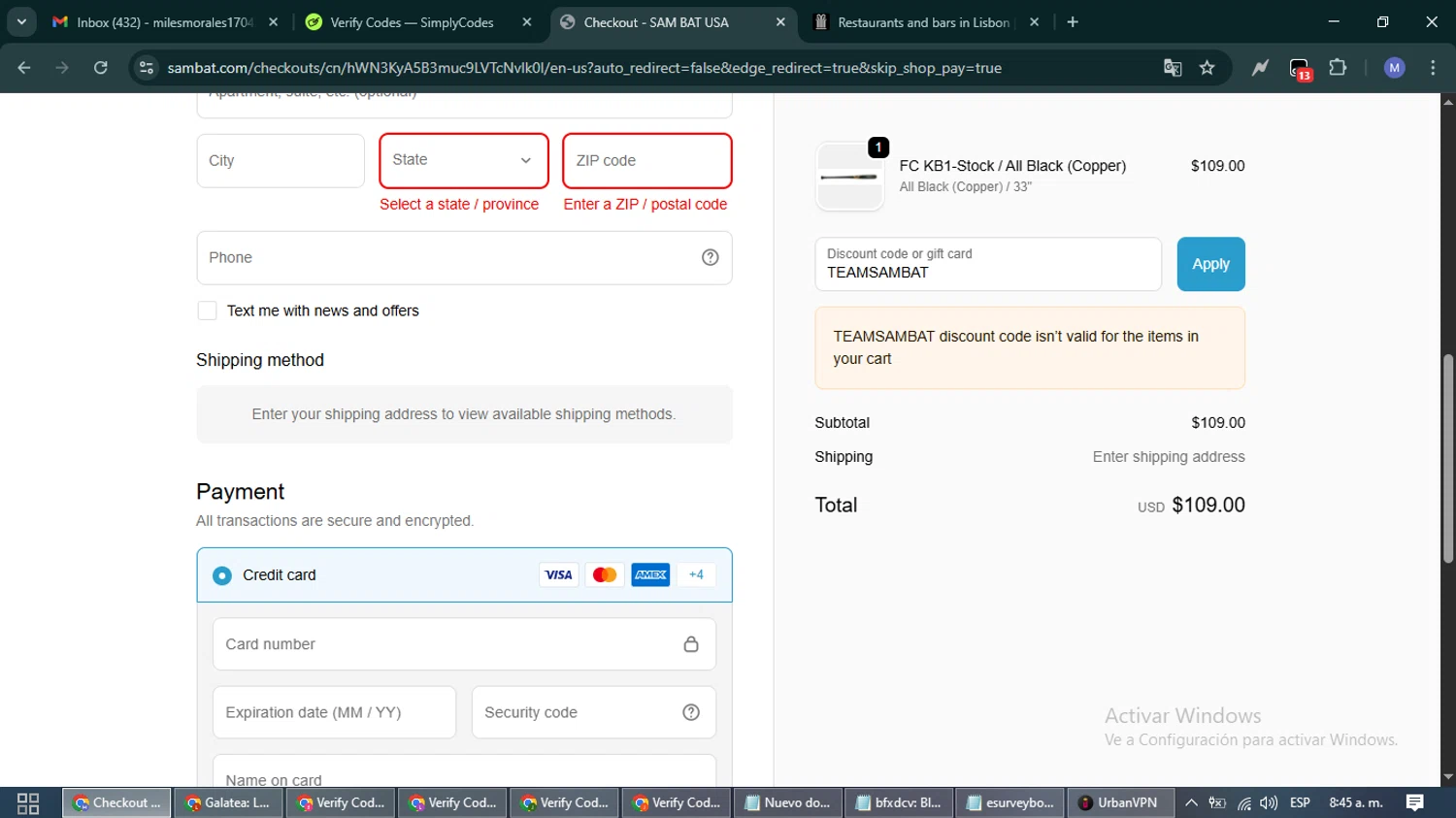Click the address bar URL
This screenshot has width=1456, height=818.
[x=584, y=68]
